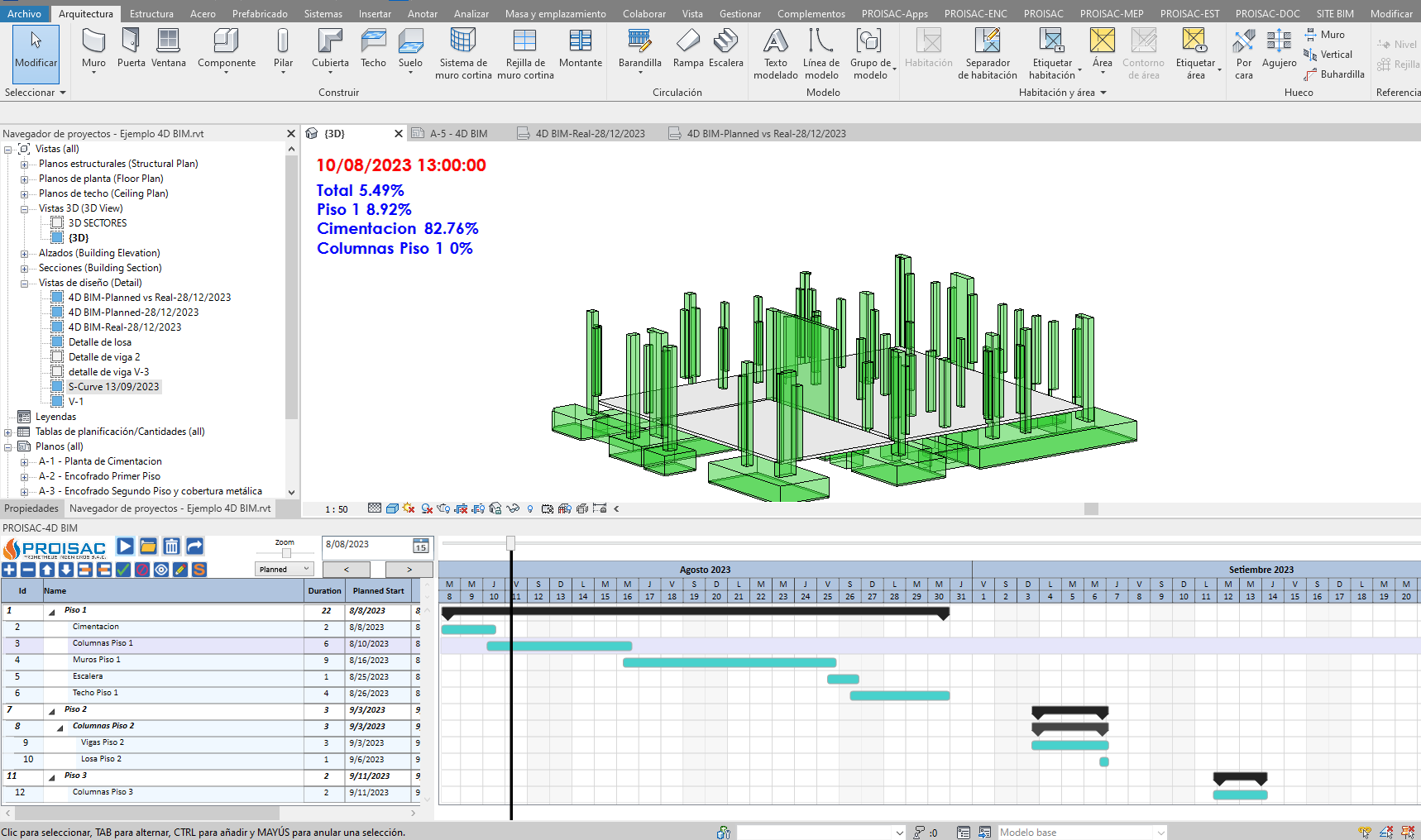Collapse the Vistas (all) tree node

point(8,150)
